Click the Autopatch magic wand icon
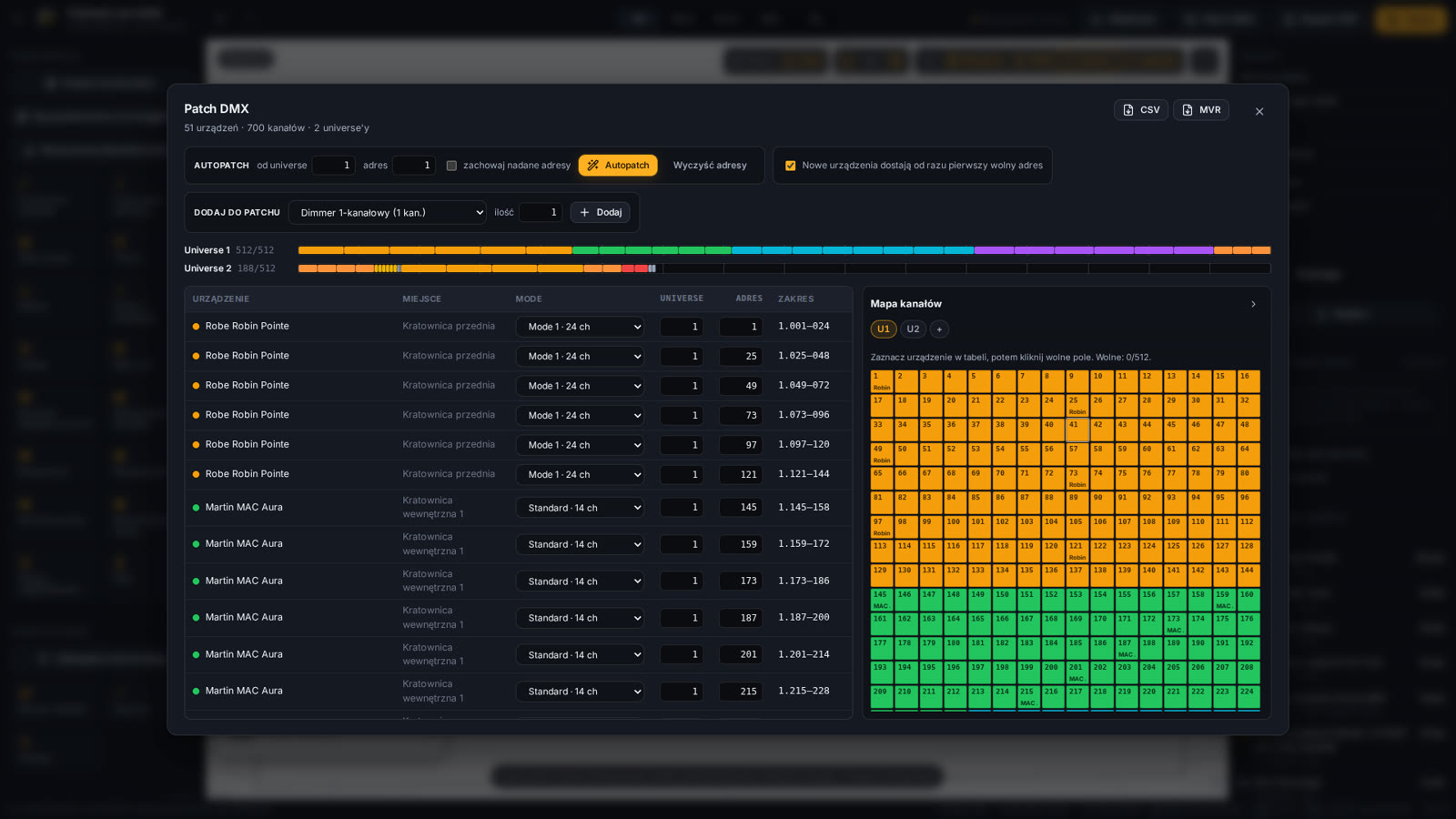Viewport: 1456px width, 819px height. (x=593, y=166)
